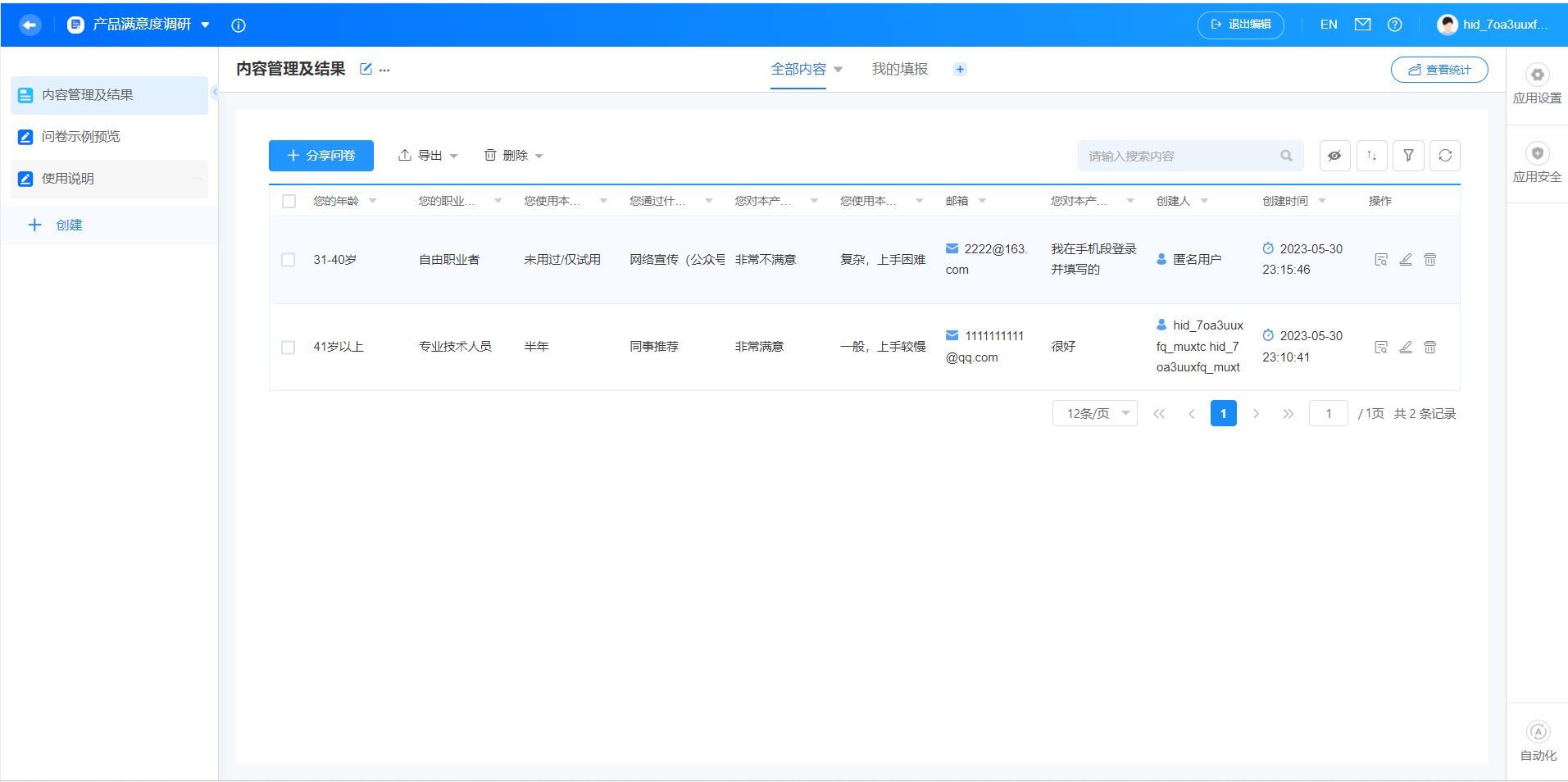Open the 您的职业 column header menu
This screenshot has width=1568, height=782.
coord(498,202)
